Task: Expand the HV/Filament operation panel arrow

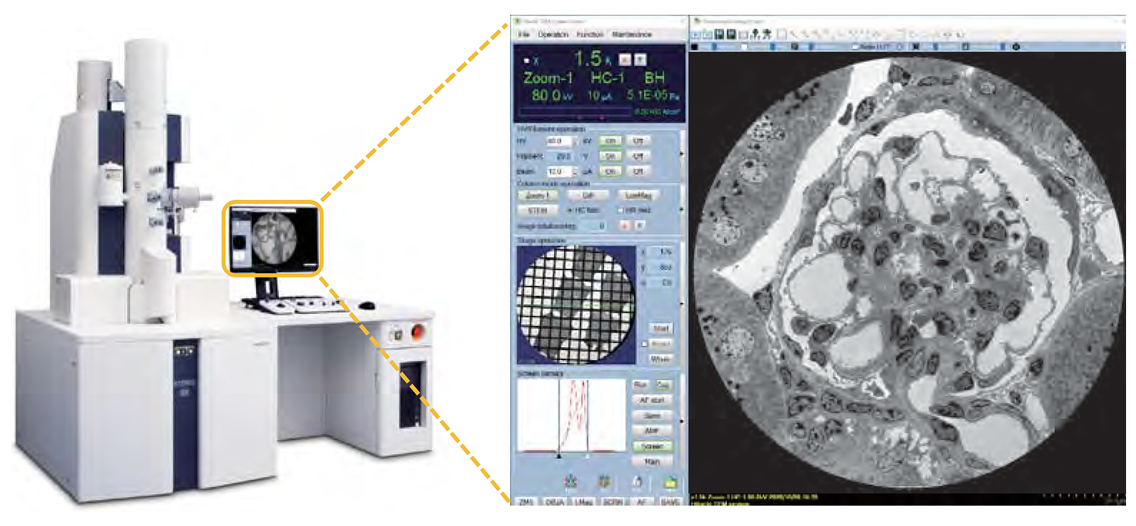Action: coord(681,154)
